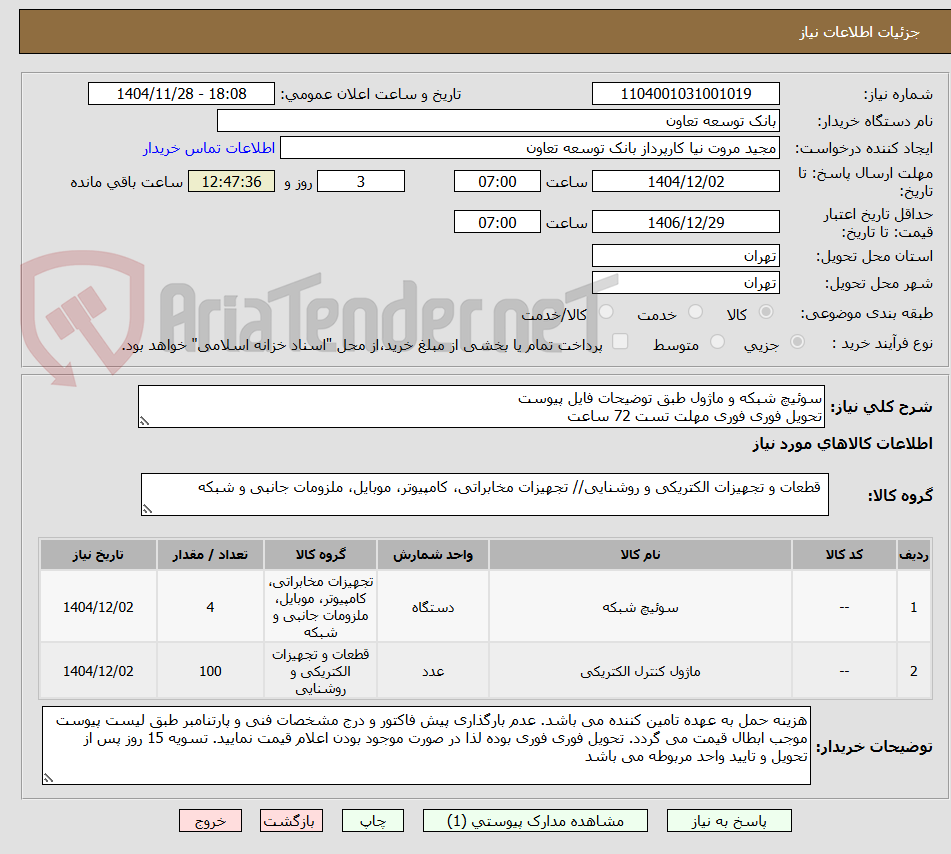Click the 'خروج' exit button
The image size is (951, 854).
coord(210,821)
